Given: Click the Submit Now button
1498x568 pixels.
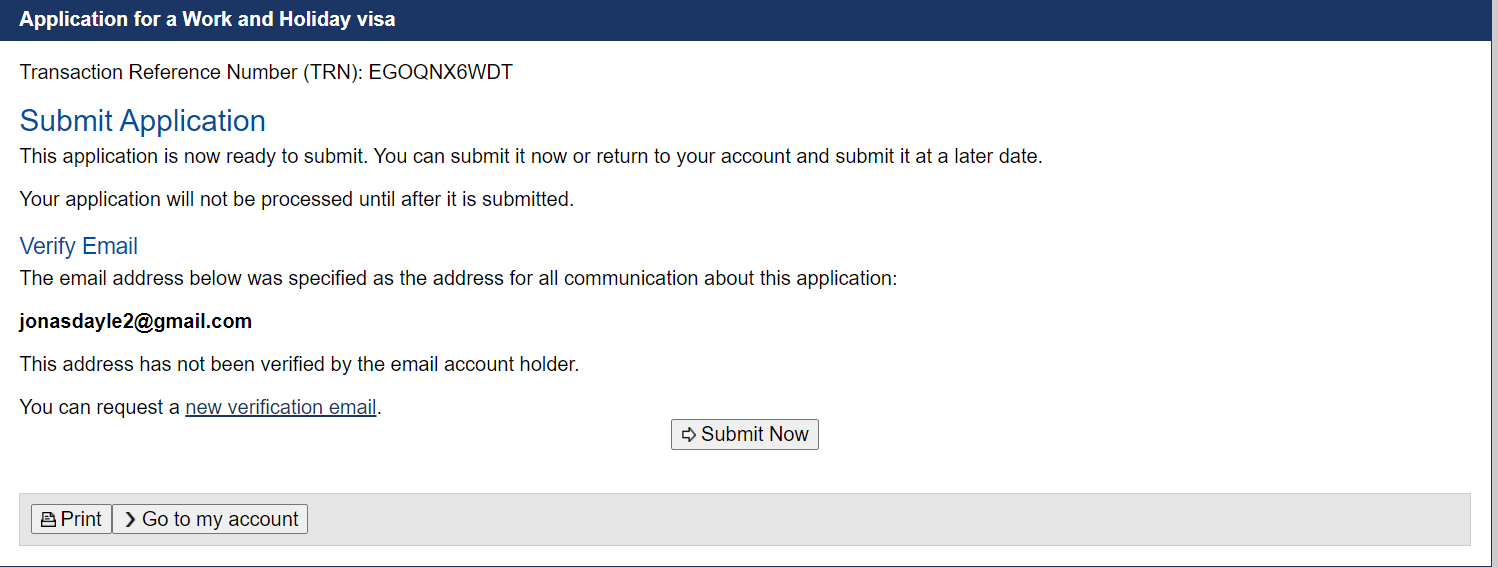Looking at the screenshot, I should (x=745, y=434).
